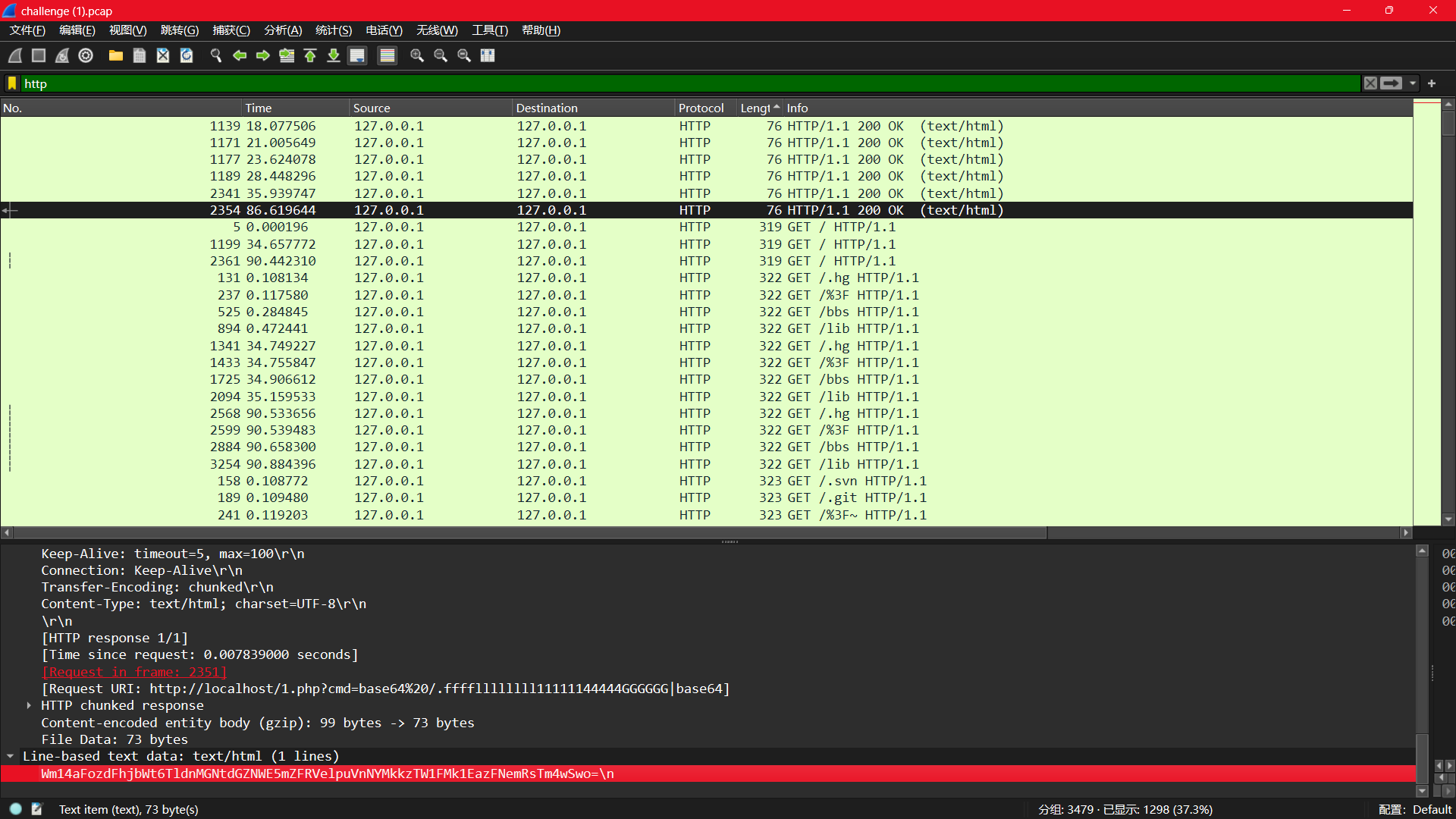Click inside the http display filter field
The width and height of the screenshot is (1456, 819).
tap(690, 83)
